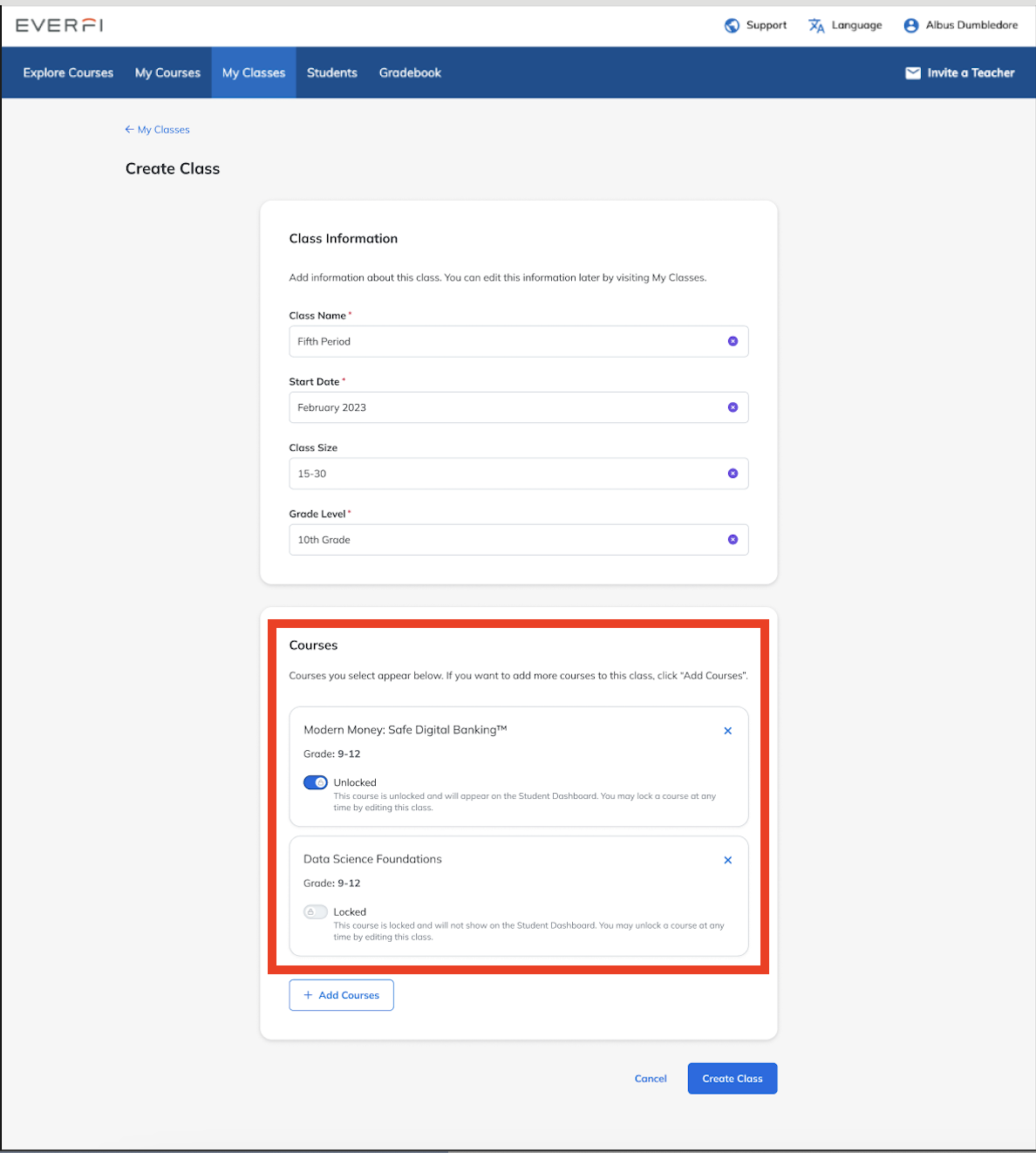The image size is (1036, 1153).
Task: Remove Modern Money: Safe Digital Banking course
Action: click(x=728, y=731)
